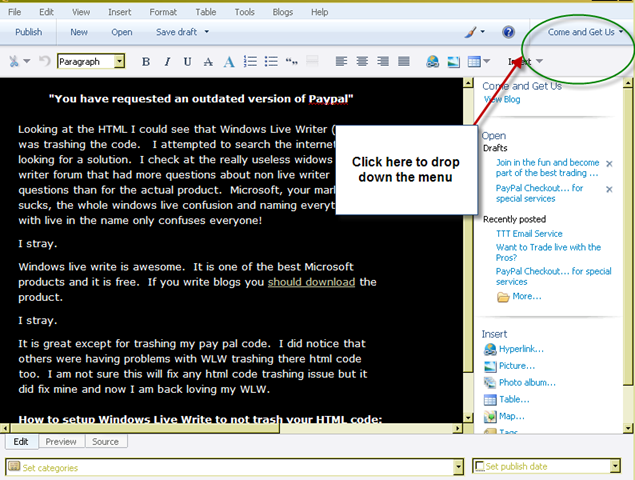Viewport: 635px width, 480px height.
Task: Click toolbar Insert Table icon
Action: pos(474,62)
